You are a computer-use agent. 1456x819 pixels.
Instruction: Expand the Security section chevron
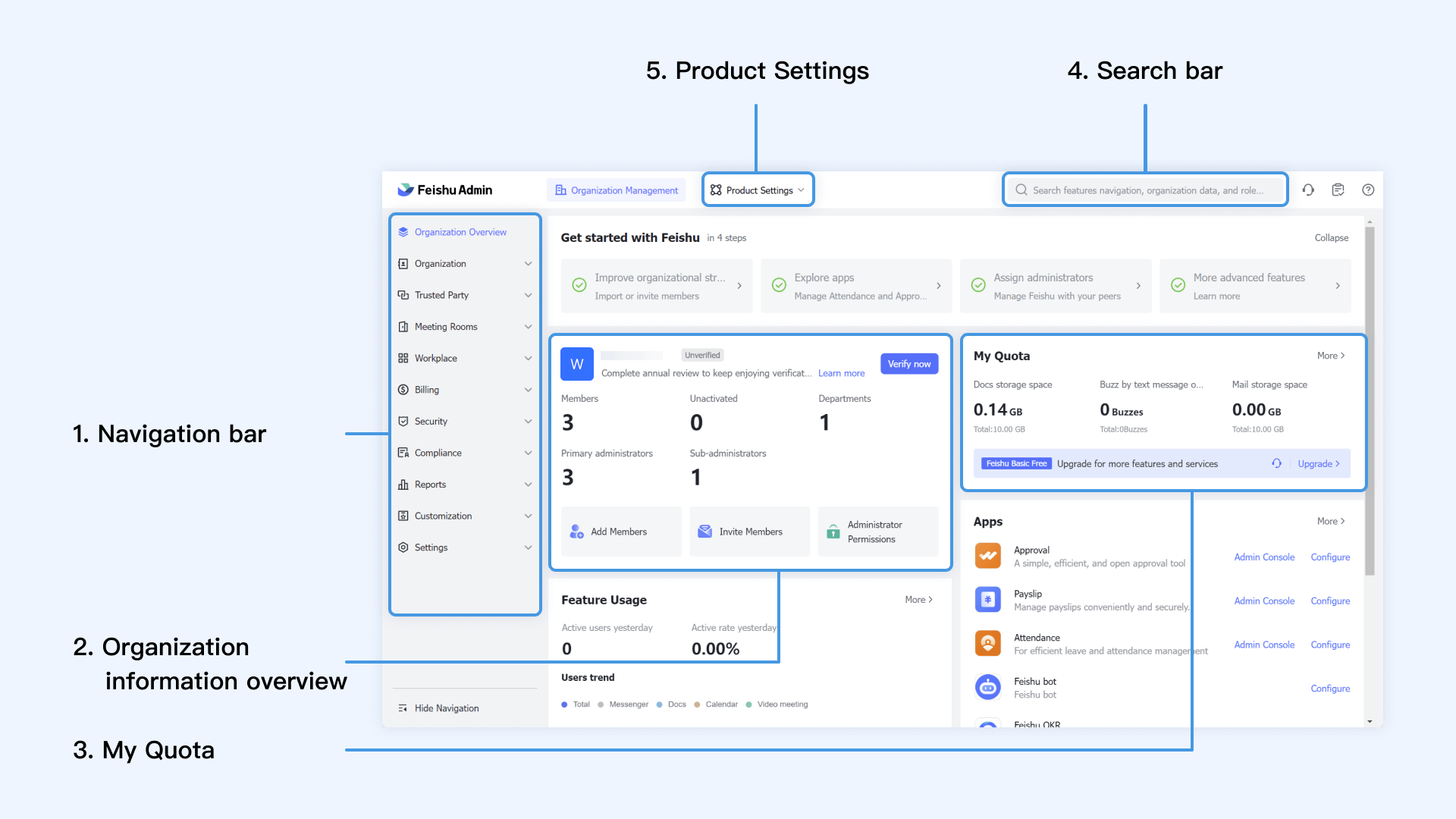point(528,422)
